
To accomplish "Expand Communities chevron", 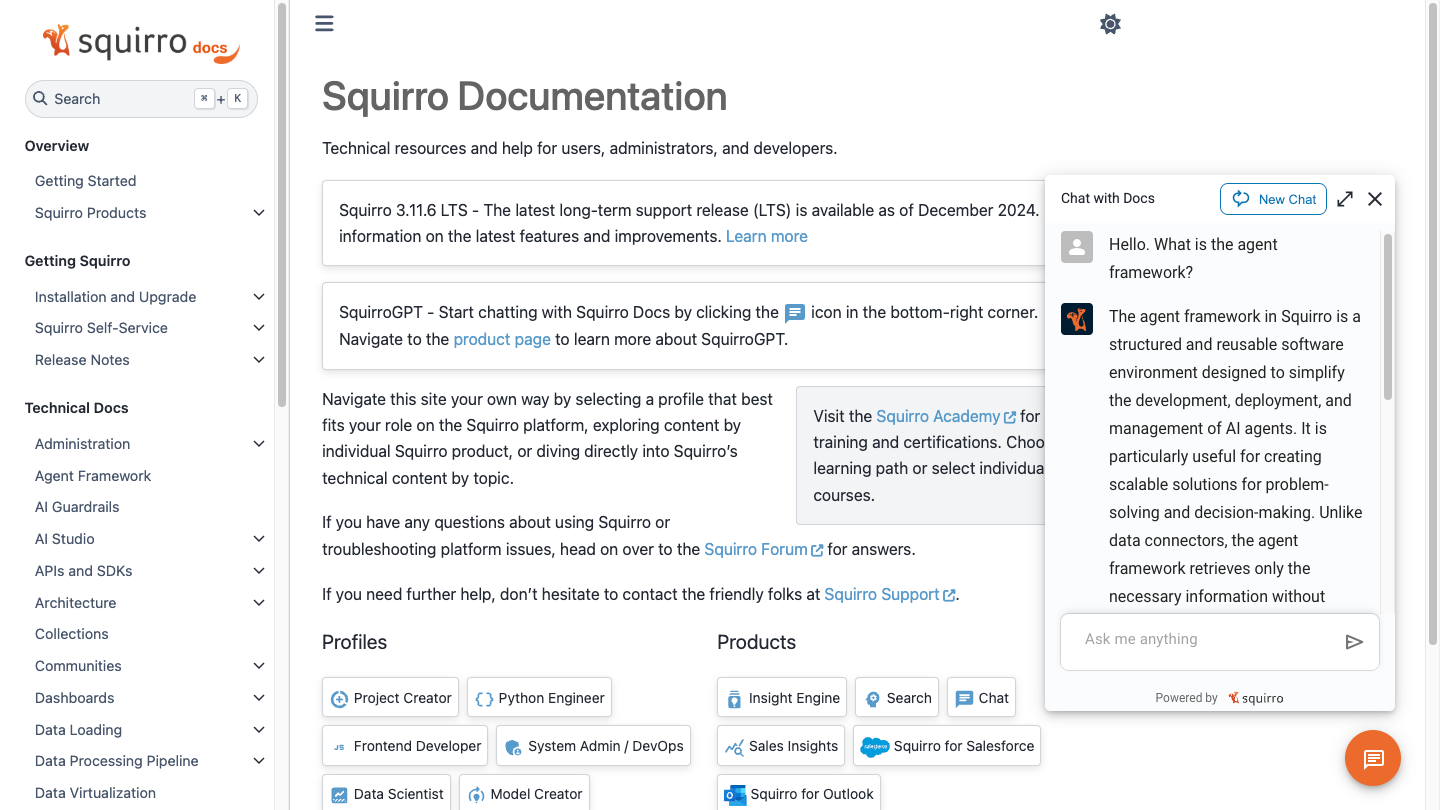I will (x=259, y=666).
